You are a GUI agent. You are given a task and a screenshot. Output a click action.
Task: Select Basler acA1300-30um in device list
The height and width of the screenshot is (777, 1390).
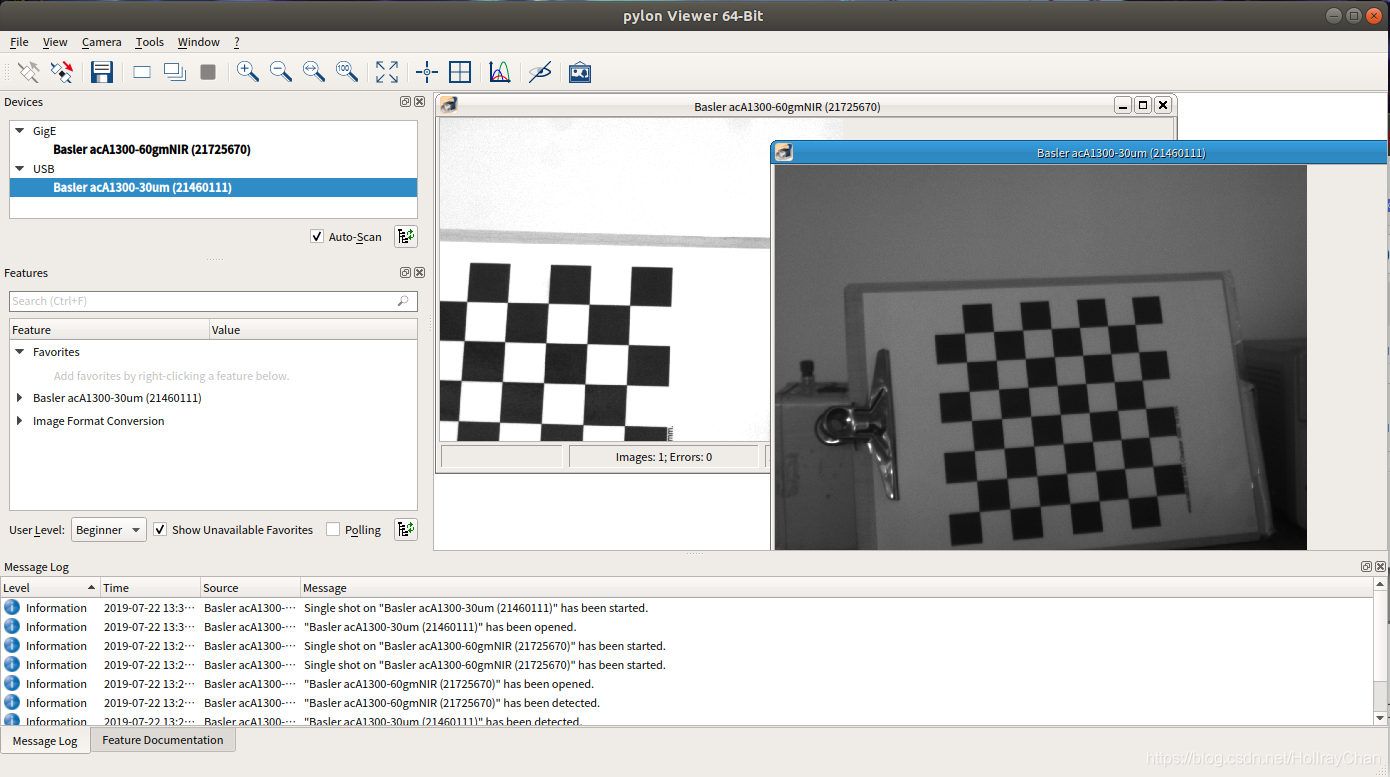(213, 188)
